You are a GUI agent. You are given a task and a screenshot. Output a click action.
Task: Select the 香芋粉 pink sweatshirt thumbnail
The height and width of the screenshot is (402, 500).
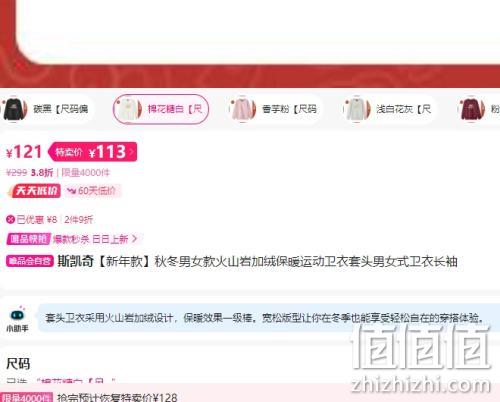pos(243,109)
